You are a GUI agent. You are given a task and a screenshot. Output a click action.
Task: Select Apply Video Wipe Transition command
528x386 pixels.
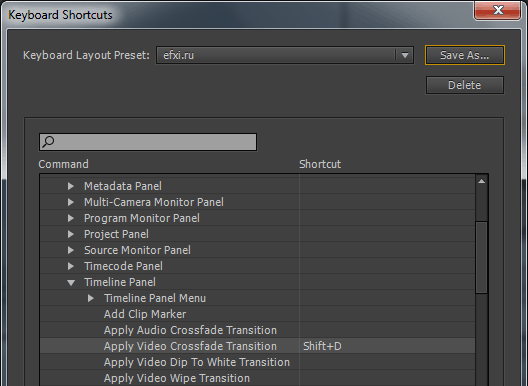(x=177, y=378)
